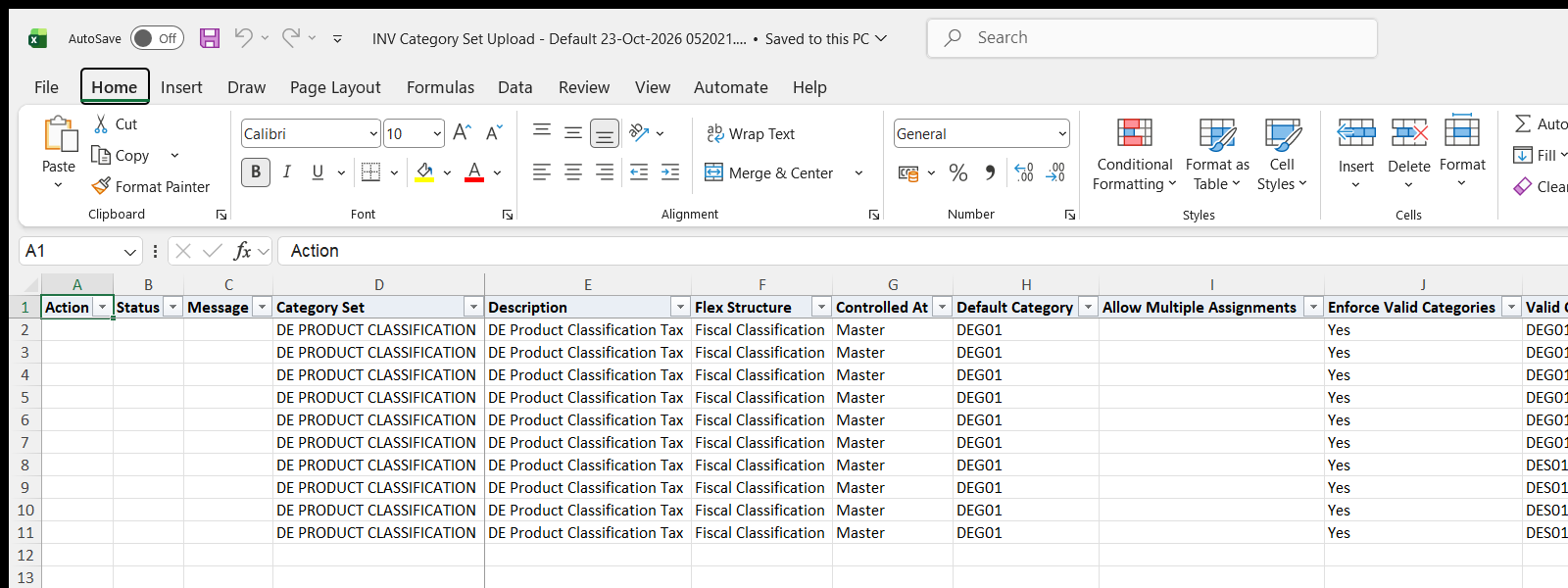Expand Merge & Center options

coord(858,172)
